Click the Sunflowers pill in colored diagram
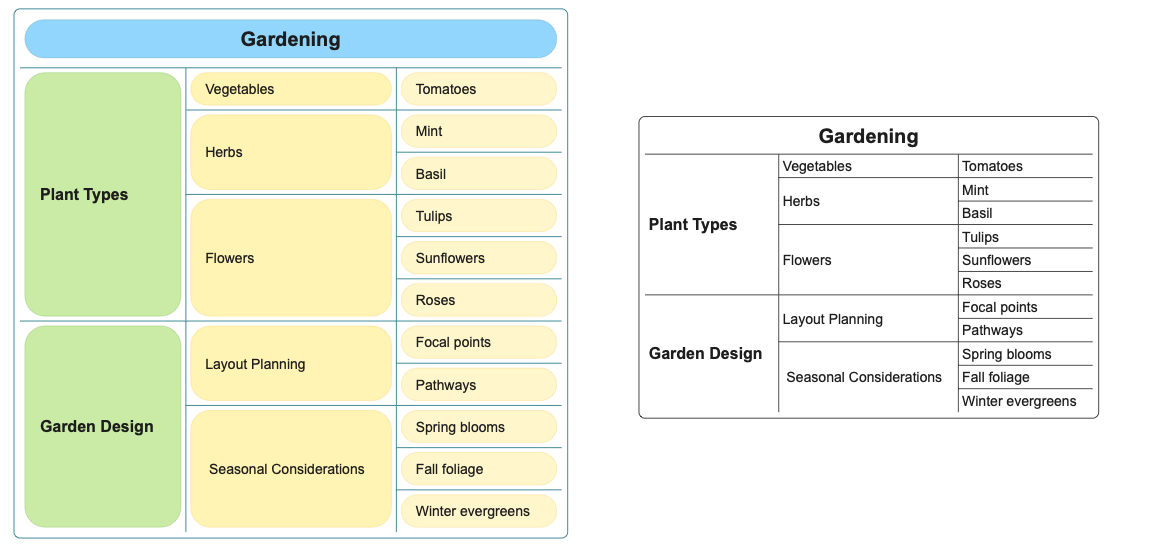Image resolution: width=1151 pixels, height=558 pixels. pyautogui.click(x=479, y=258)
